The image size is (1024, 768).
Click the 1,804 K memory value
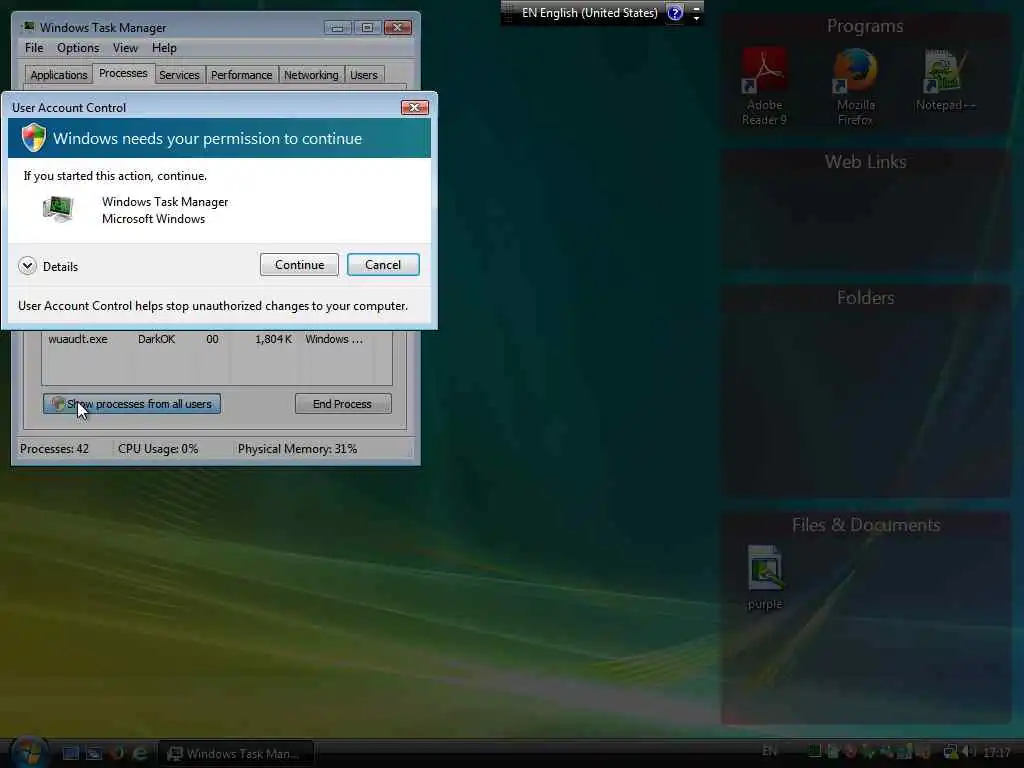pos(273,339)
